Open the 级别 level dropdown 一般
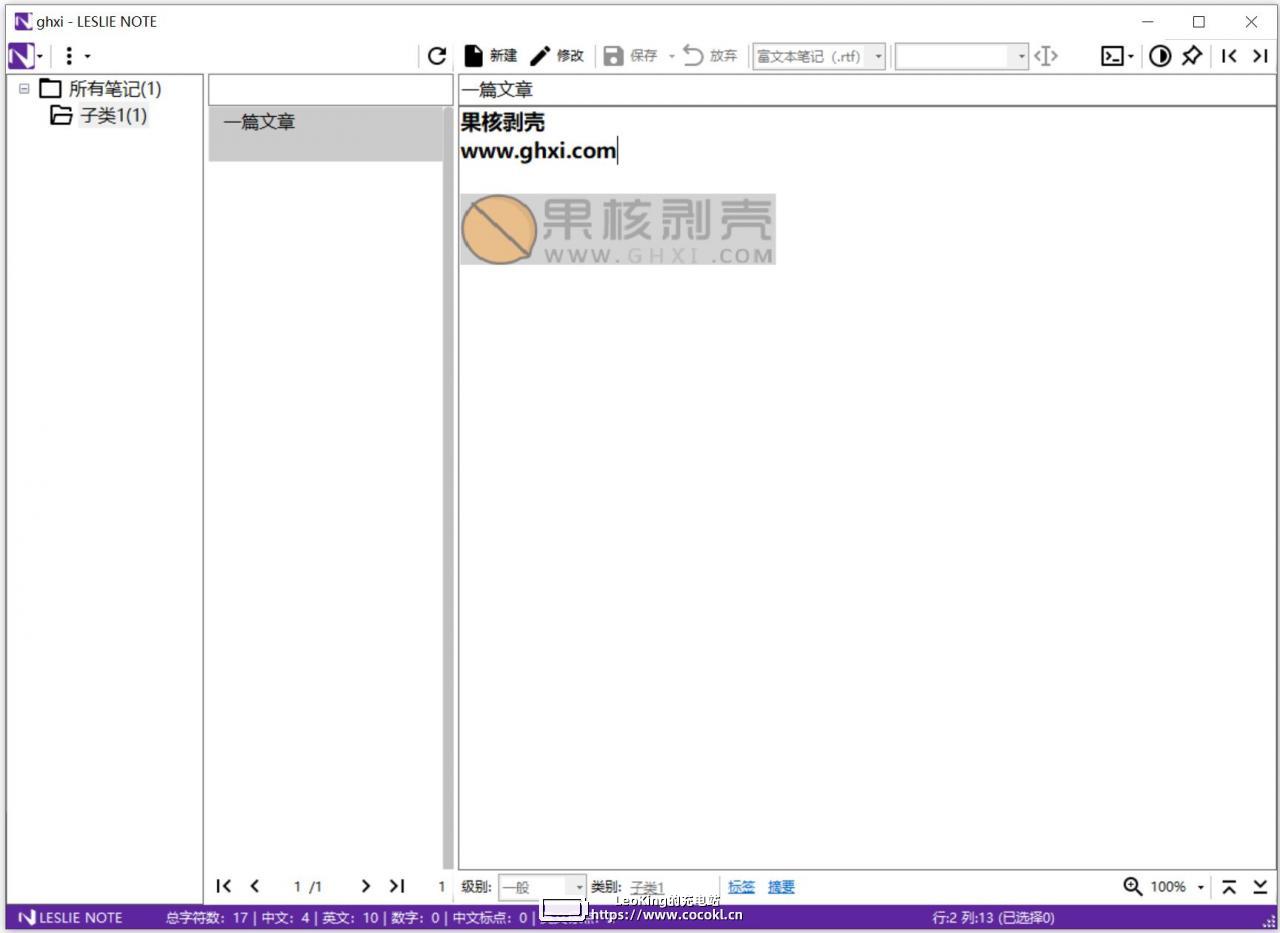This screenshot has width=1280, height=933. pos(542,887)
